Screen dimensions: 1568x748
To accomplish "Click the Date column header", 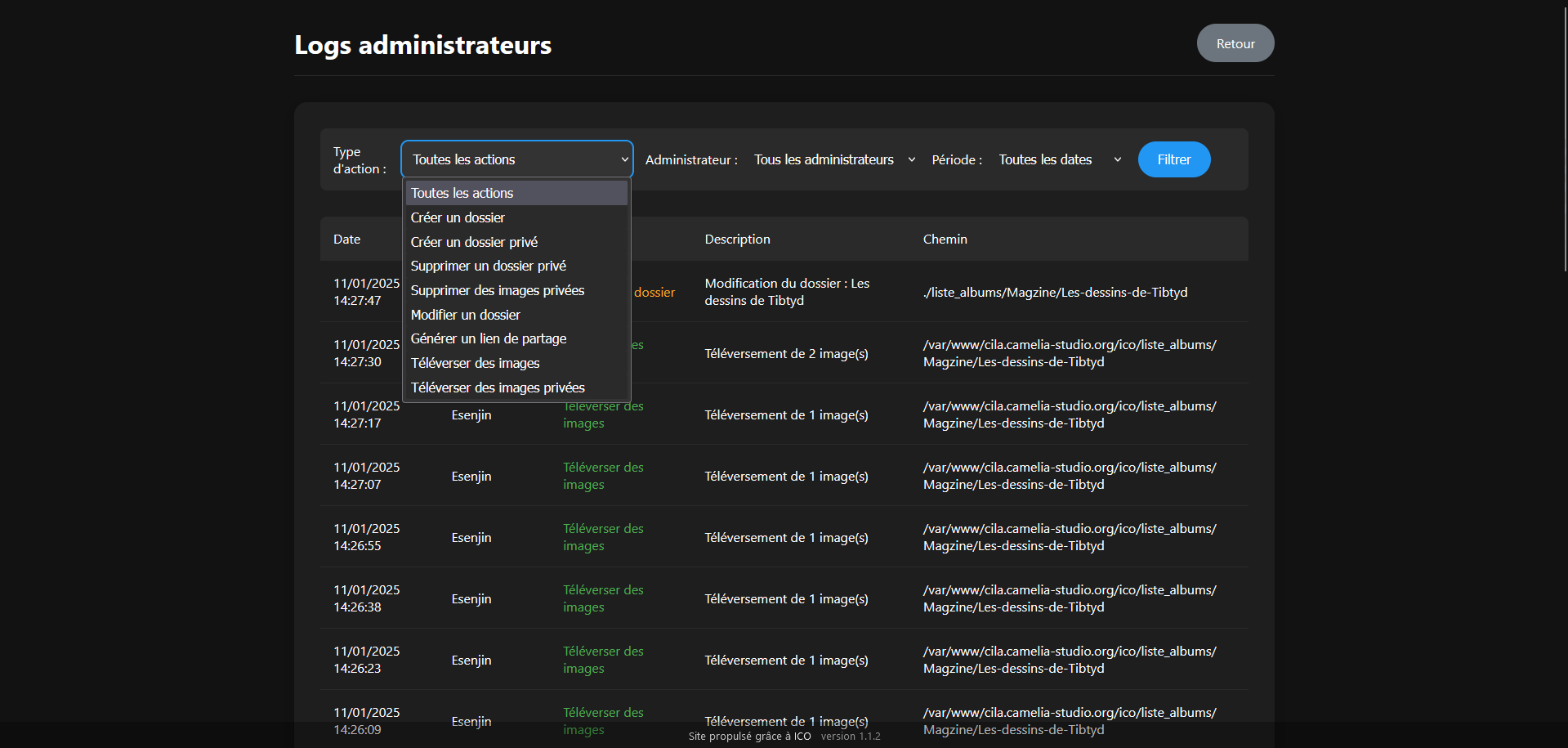I will (x=346, y=239).
